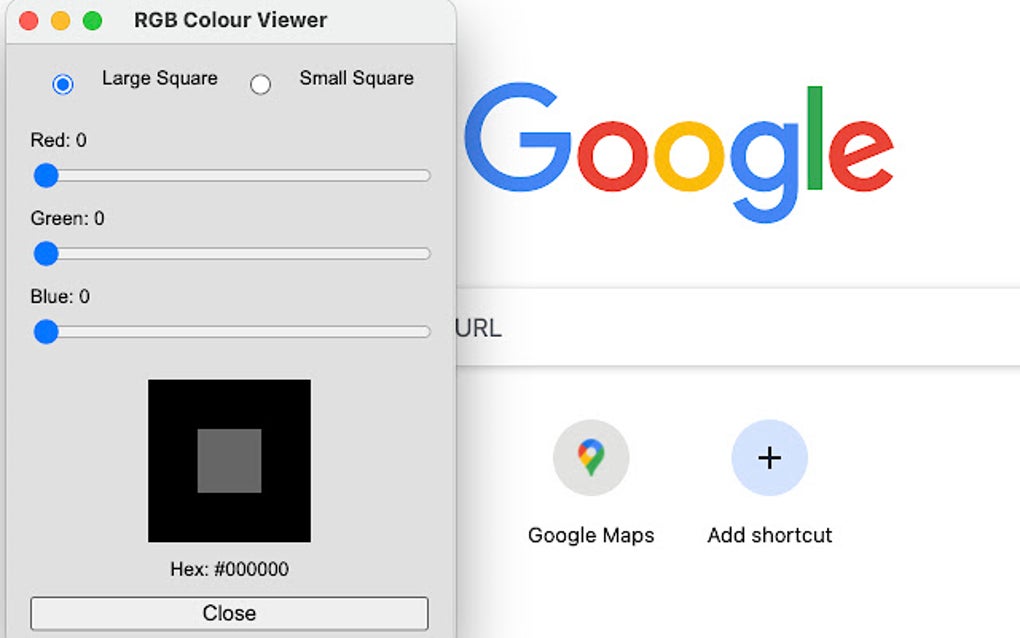Click the inner grey square preview
1020x638 pixels.
(x=229, y=462)
